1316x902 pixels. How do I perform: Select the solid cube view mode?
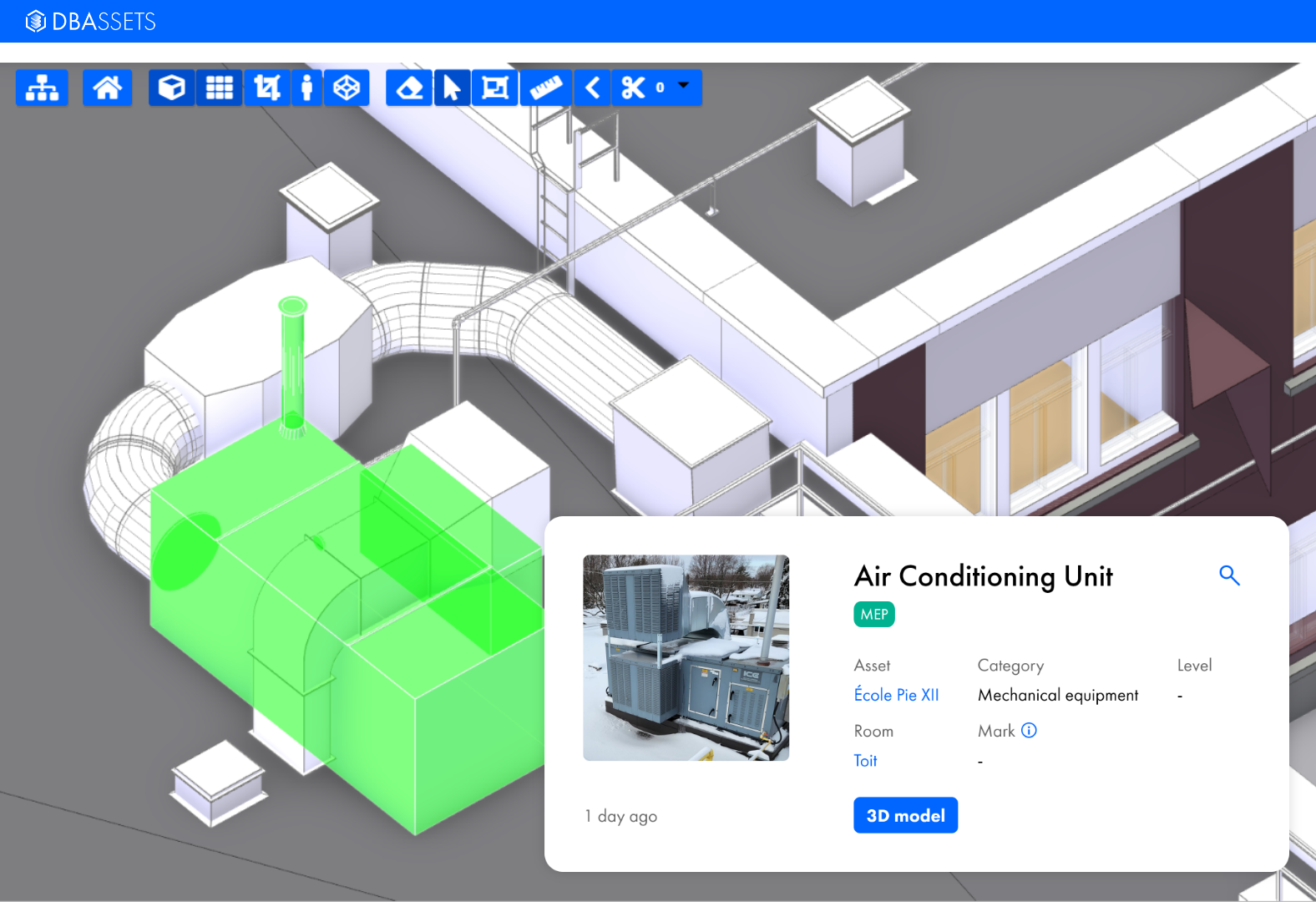pos(172,88)
